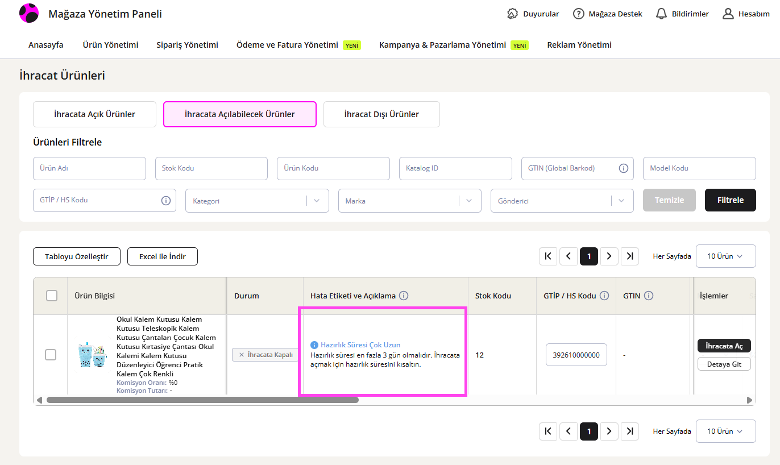Switch to İhracata Açık Ürünler tab

[95, 114]
